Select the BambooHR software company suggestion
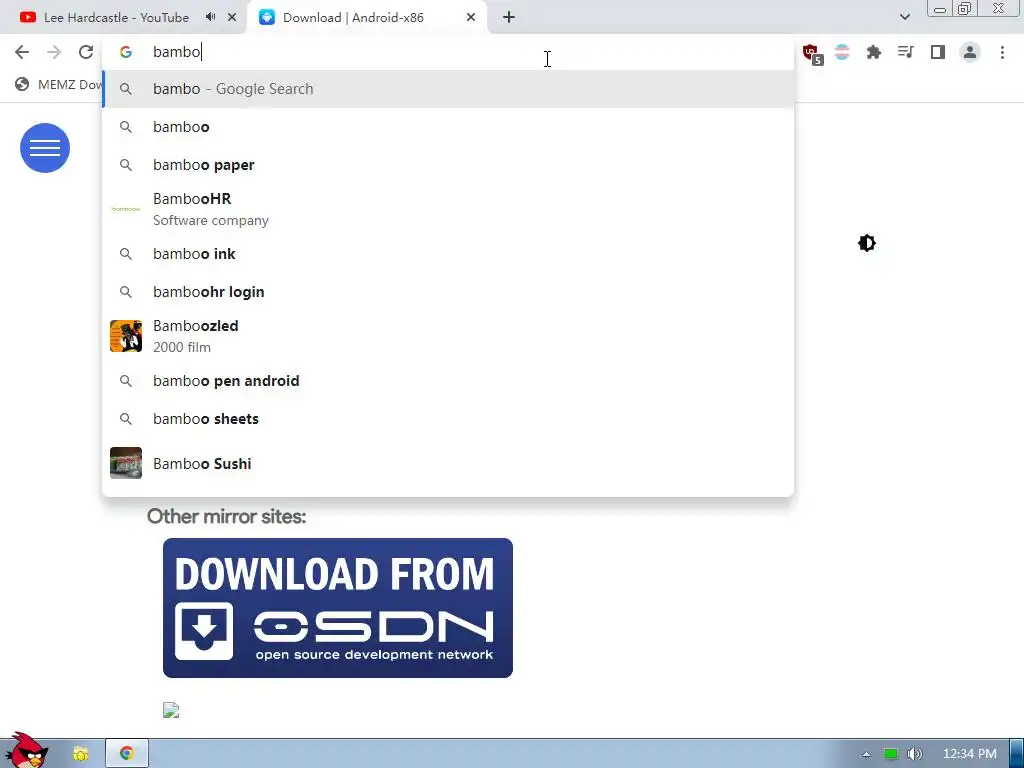The image size is (1024, 768). (449, 209)
